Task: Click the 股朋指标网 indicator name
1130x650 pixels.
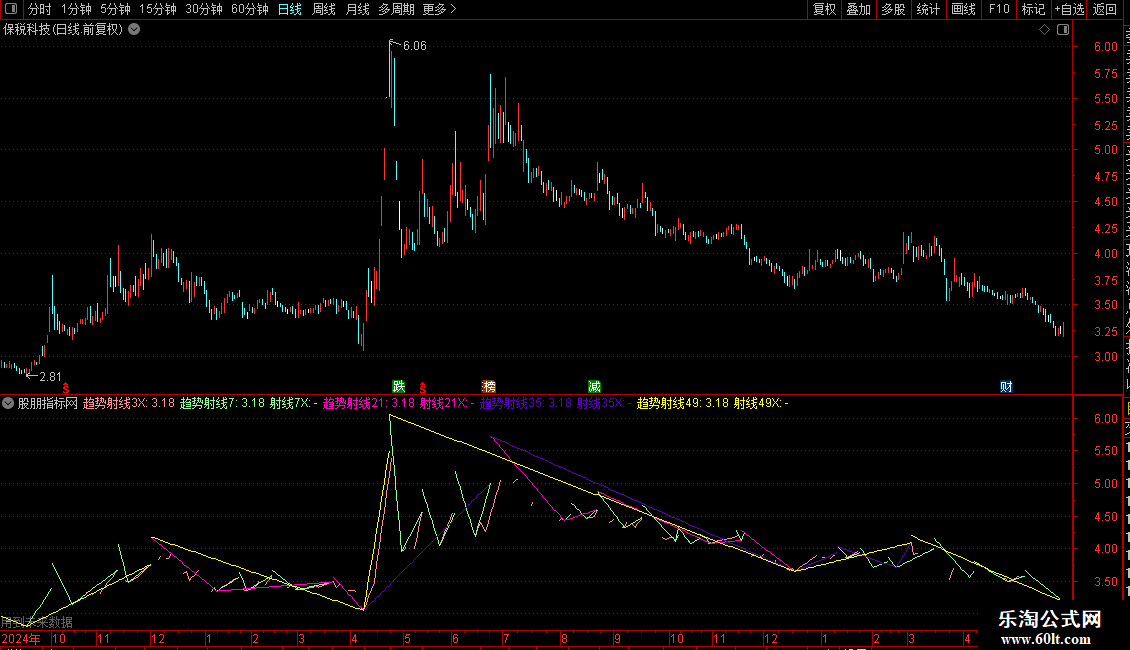Action: coord(48,404)
